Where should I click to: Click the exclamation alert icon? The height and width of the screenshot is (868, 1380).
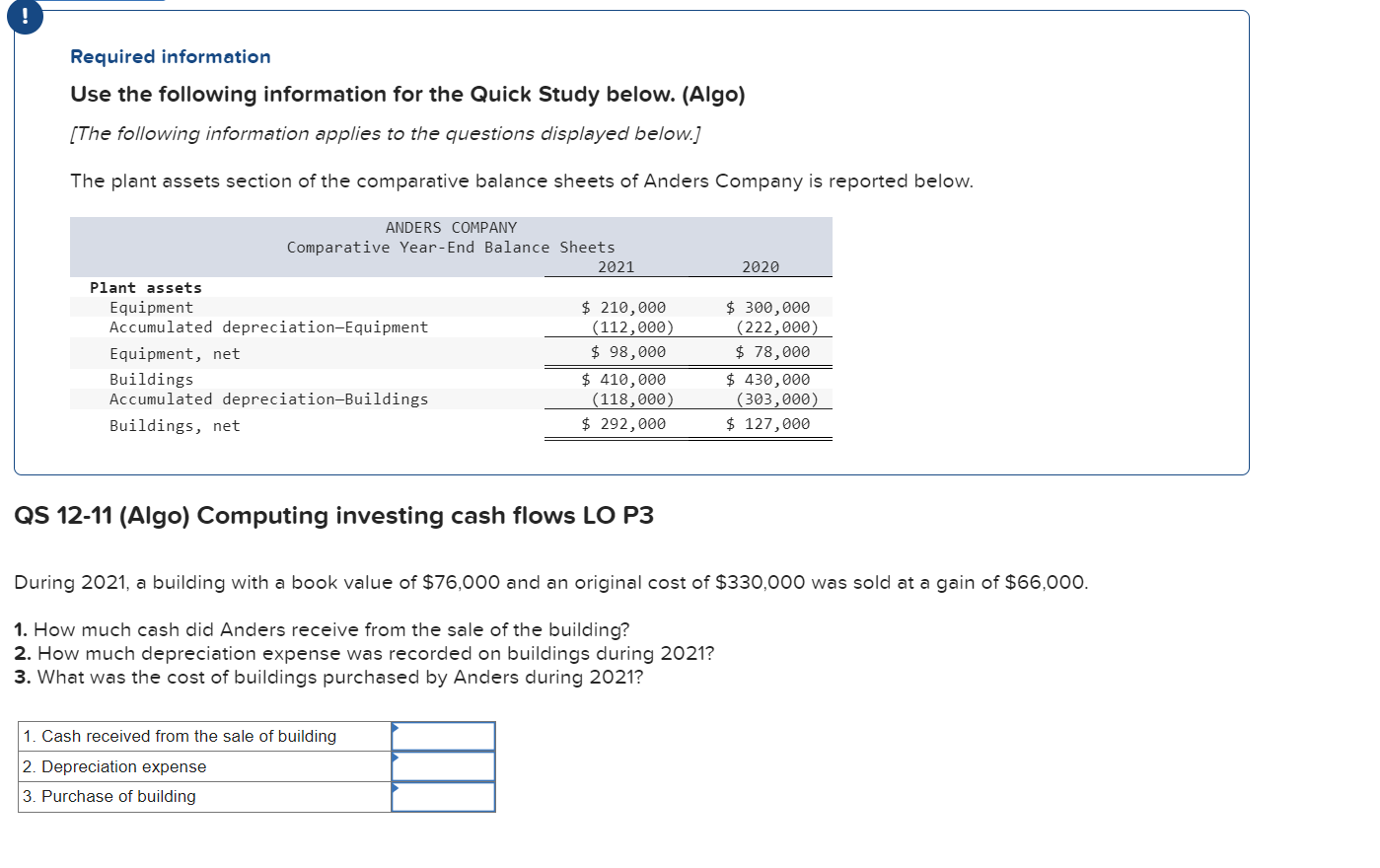[25, 17]
